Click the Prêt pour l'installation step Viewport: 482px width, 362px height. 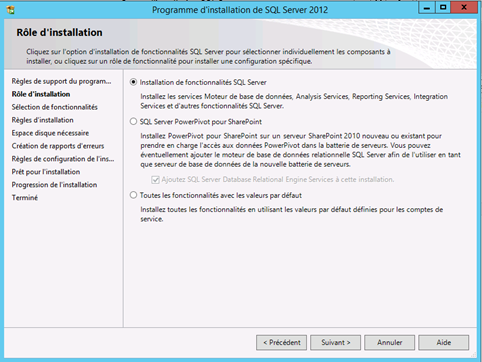(x=46, y=172)
